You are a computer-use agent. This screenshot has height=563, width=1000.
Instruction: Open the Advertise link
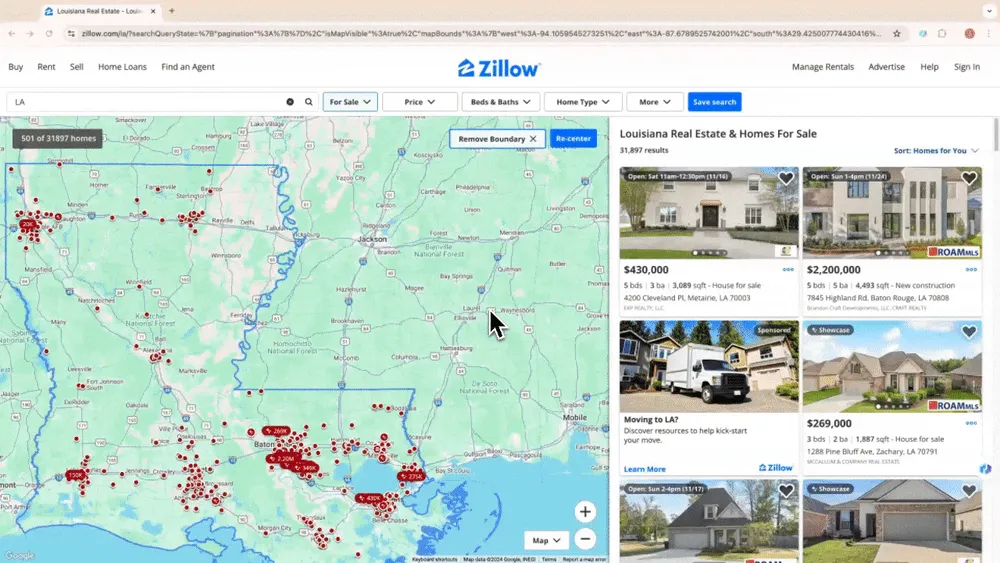click(x=886, y=67)
